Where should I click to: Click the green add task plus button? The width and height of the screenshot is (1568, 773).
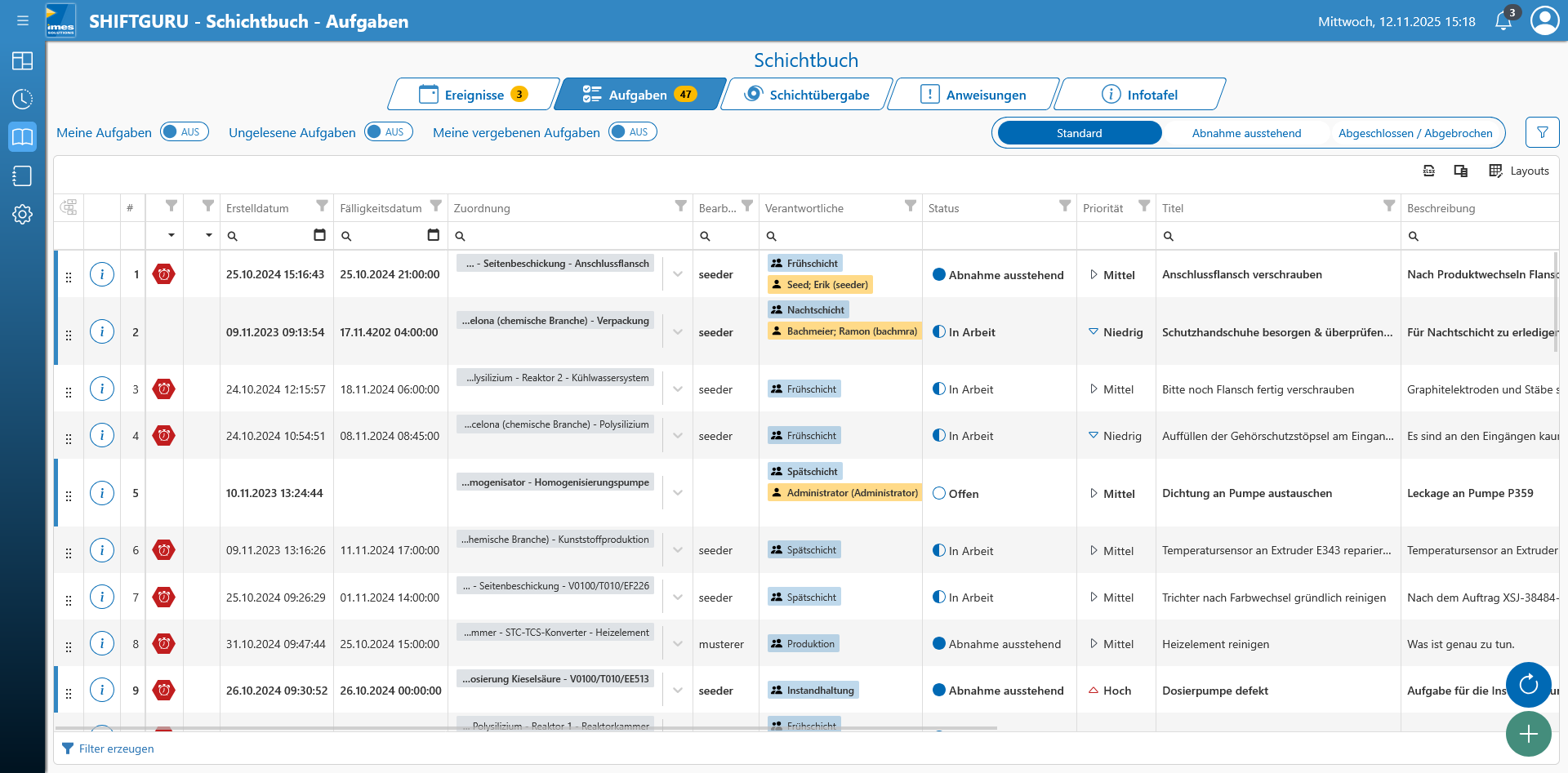click(x=1528, y=734)
